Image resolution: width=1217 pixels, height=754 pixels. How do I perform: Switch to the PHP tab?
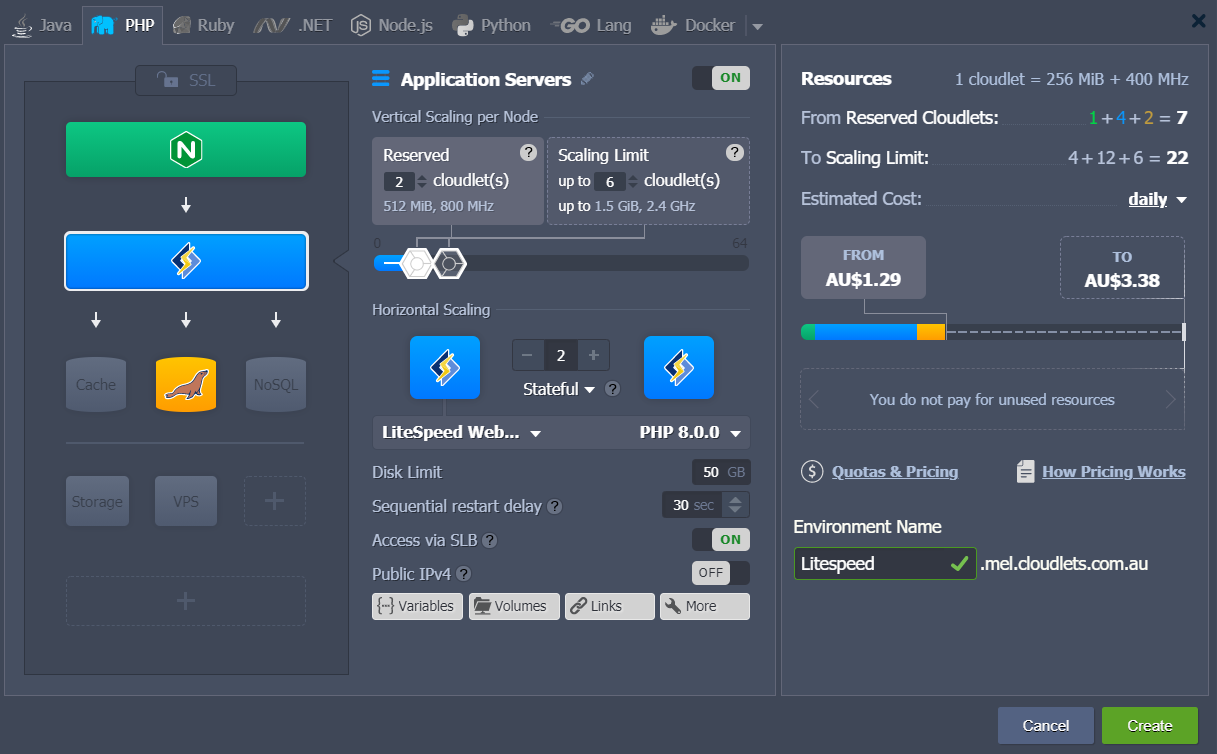pos(125,25)
